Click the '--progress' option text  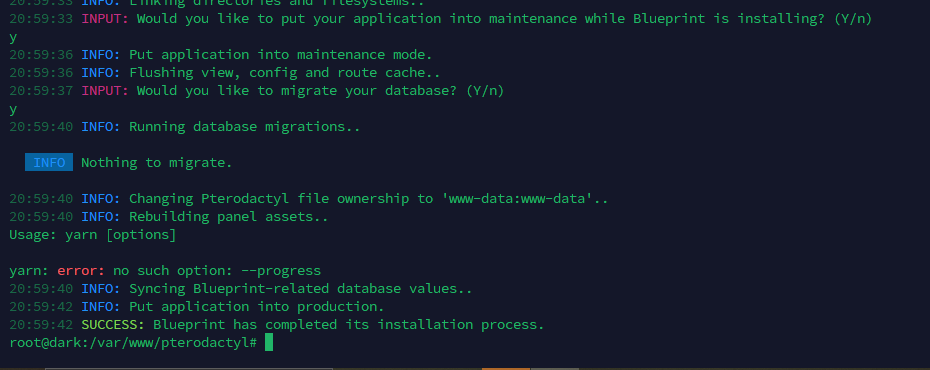281,271
